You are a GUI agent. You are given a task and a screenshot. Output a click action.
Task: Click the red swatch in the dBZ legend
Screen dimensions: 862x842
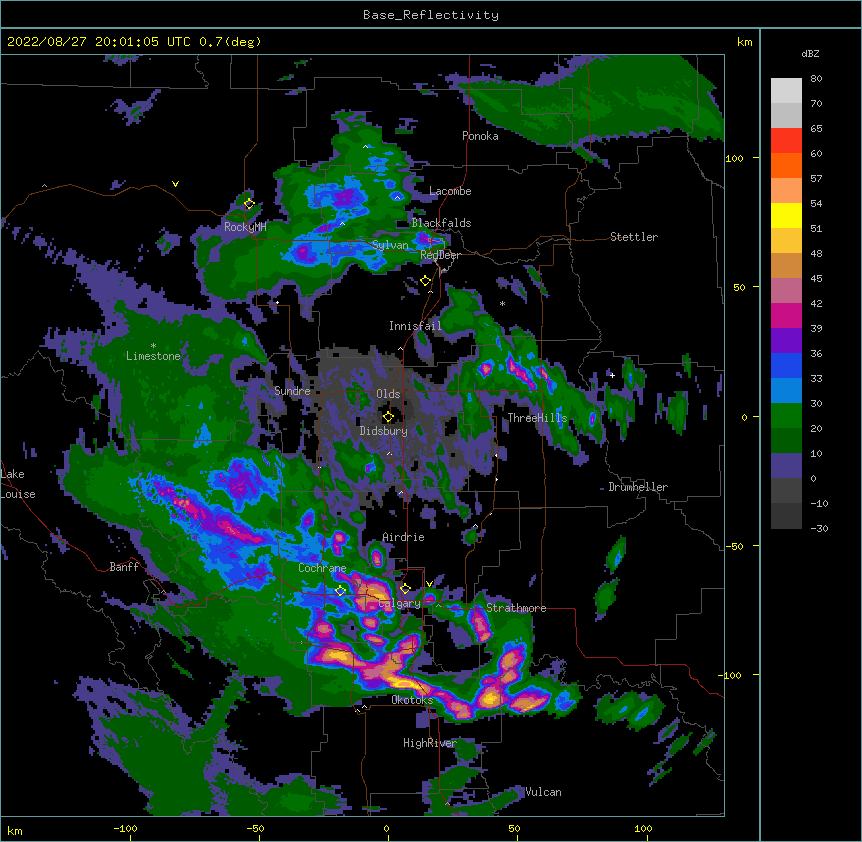tap(786, 140)
